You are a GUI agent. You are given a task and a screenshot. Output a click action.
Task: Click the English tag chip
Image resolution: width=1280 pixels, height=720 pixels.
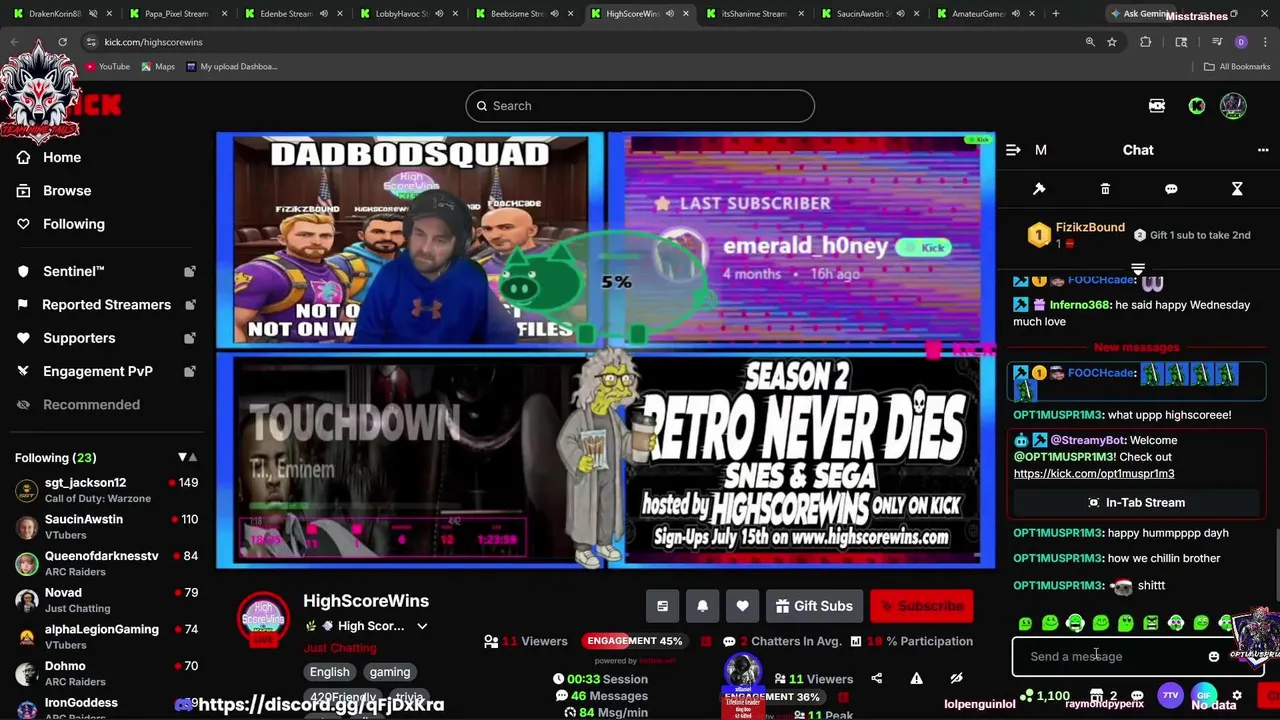(329, 672)
